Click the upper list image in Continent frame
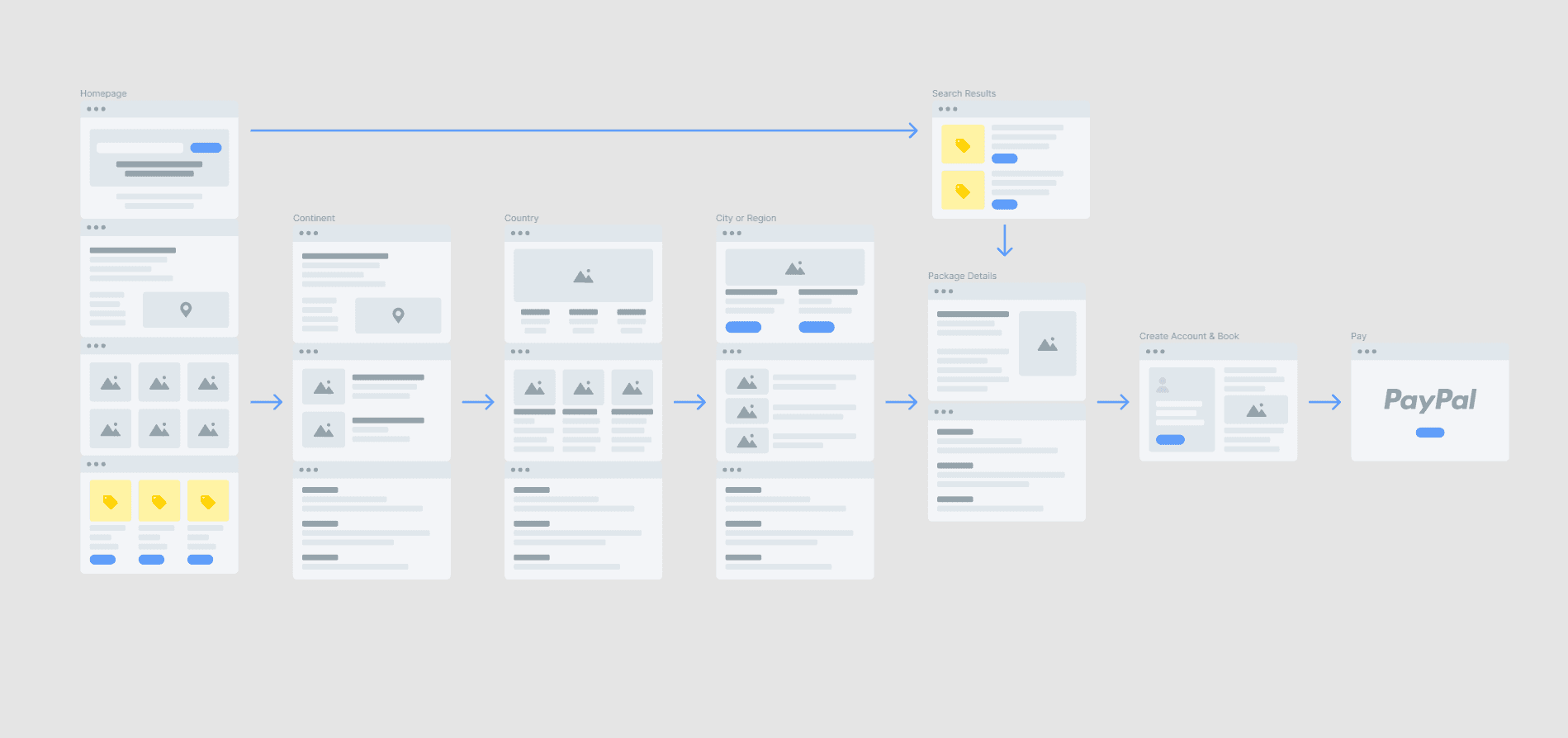The height and width of the screenshot is (738, 1568). (x=324, y=386)
